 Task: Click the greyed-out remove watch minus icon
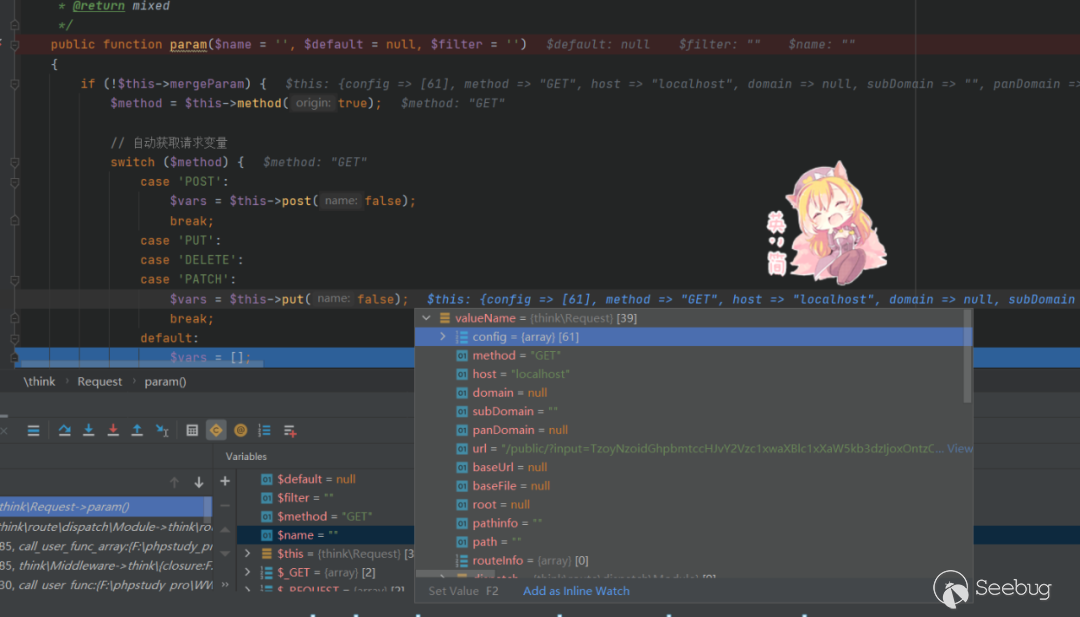coord(225,505)
